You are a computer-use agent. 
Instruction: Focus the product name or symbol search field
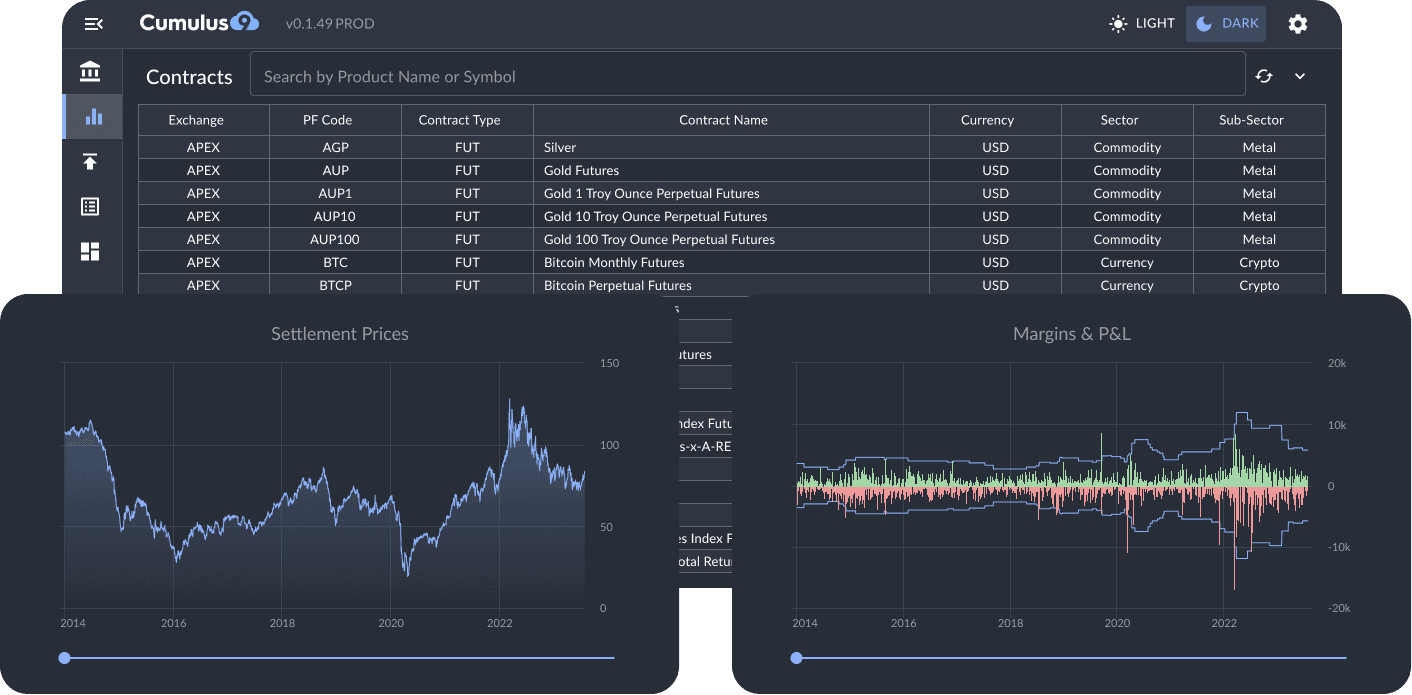pyautogui.click(x=746, y=77)
